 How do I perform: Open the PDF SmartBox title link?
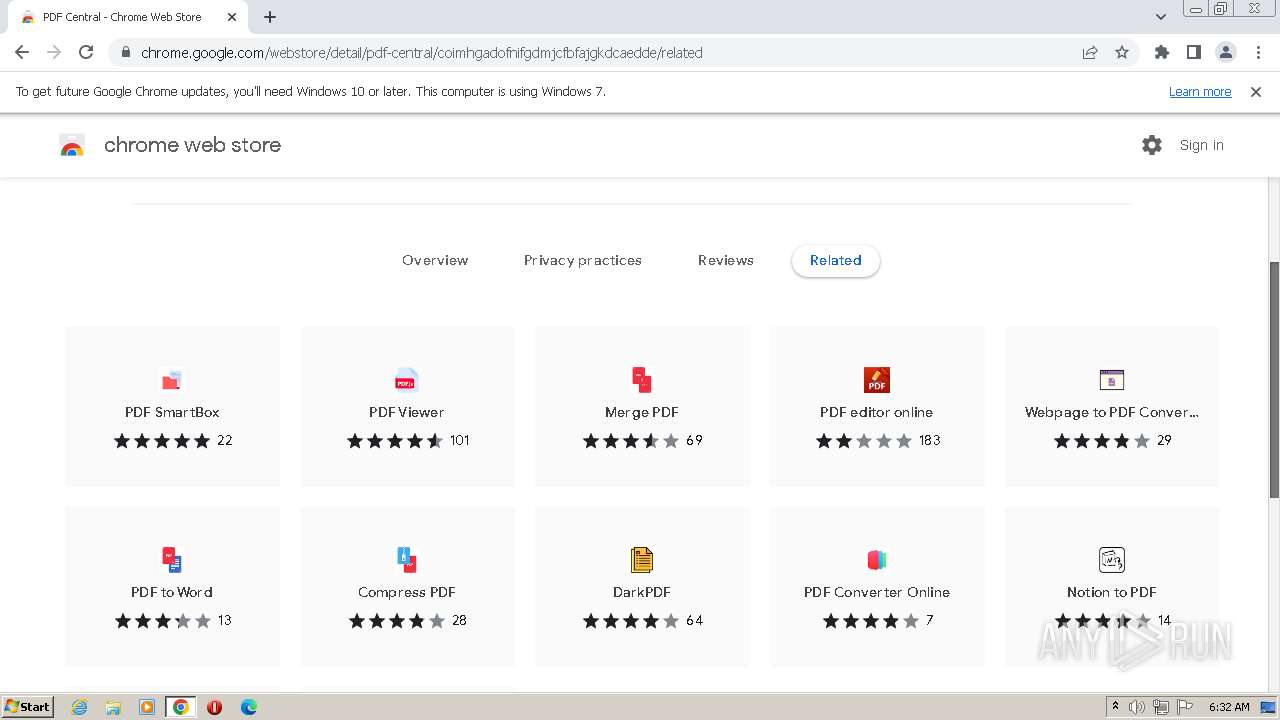[x=172, y=412]
